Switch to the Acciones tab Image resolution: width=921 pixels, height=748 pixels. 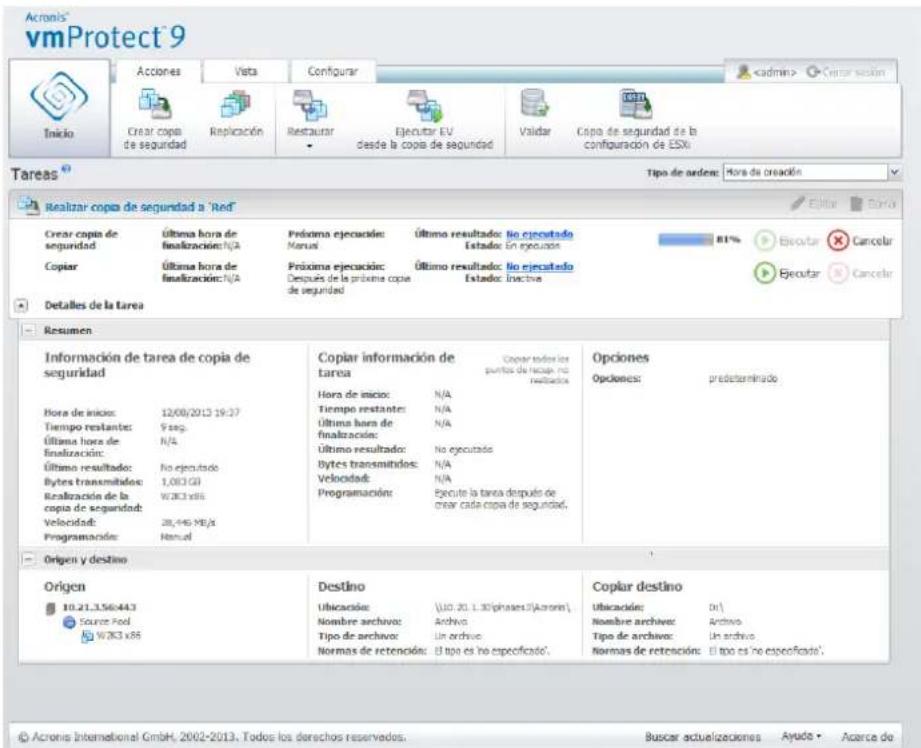click(x=159, y=71)
